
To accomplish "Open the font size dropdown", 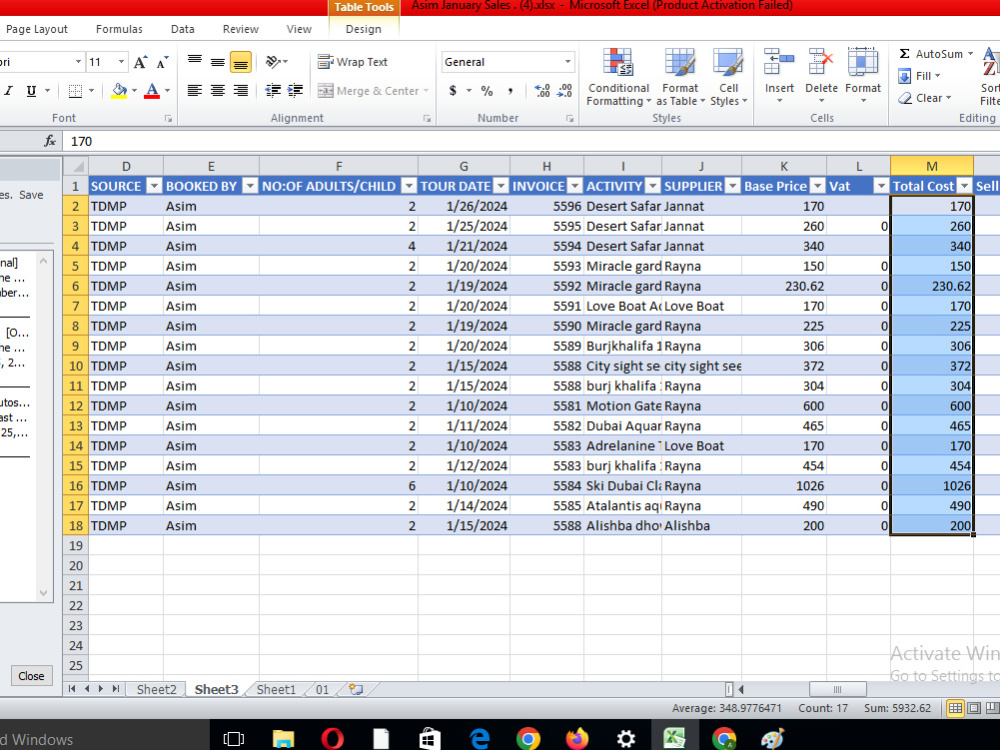I will 121,62.
